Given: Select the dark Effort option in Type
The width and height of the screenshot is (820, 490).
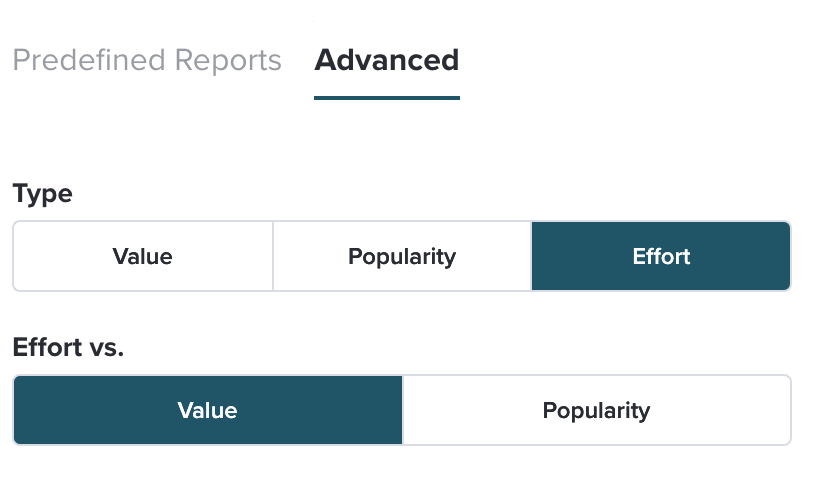Looking at the screenshot, I should (x=661, y=256).
